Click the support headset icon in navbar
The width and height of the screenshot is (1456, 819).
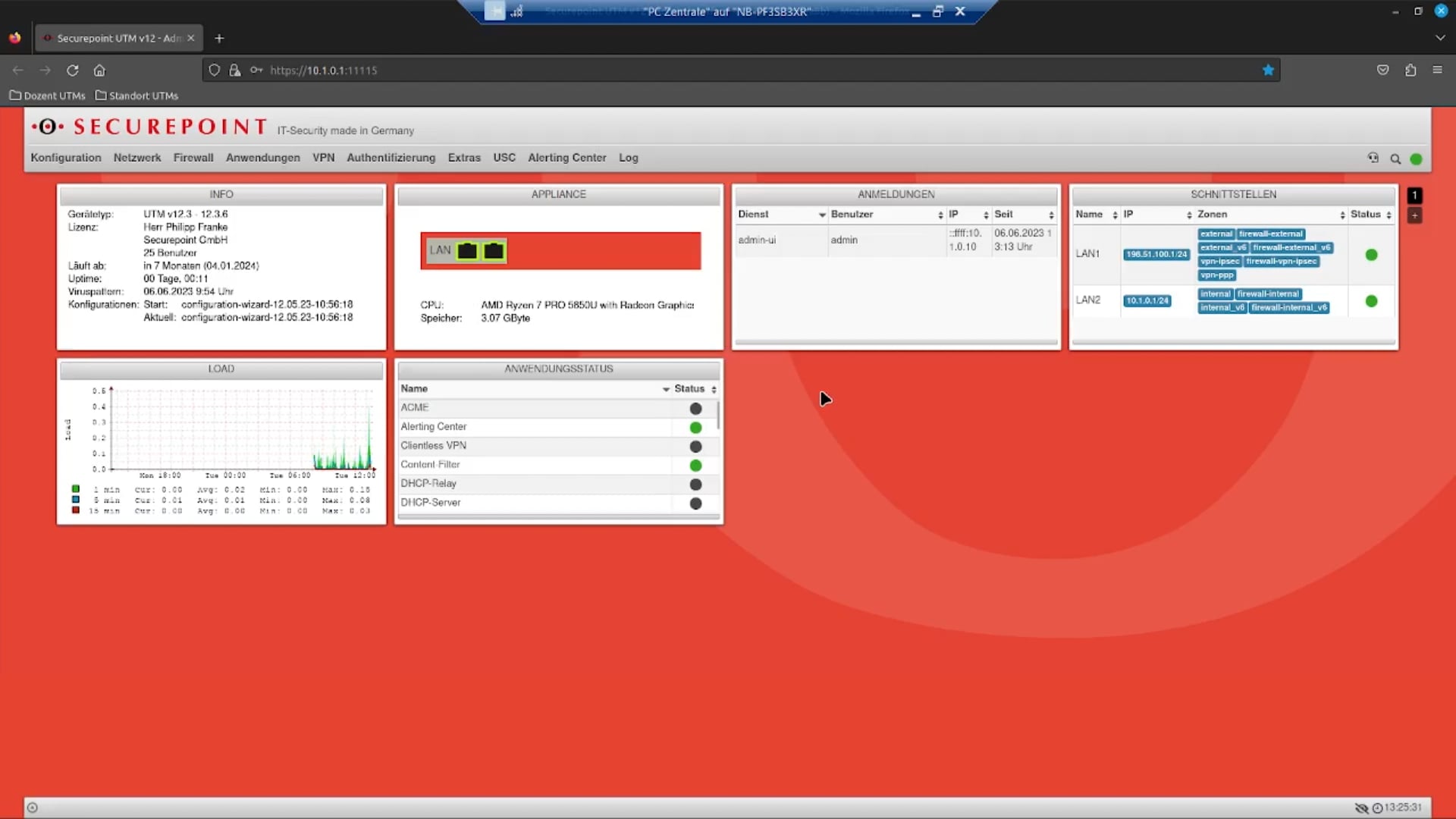coord(1373,158)
